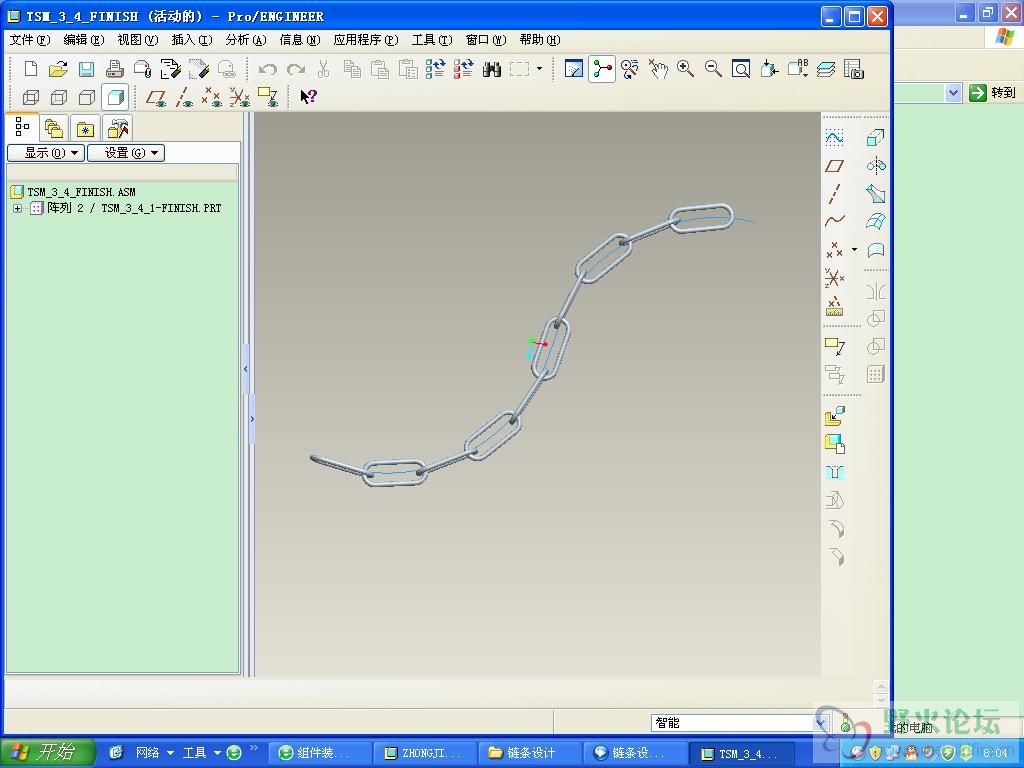
Task: Select the Sketch tool in right toolbar
Action: click(835, 137)
